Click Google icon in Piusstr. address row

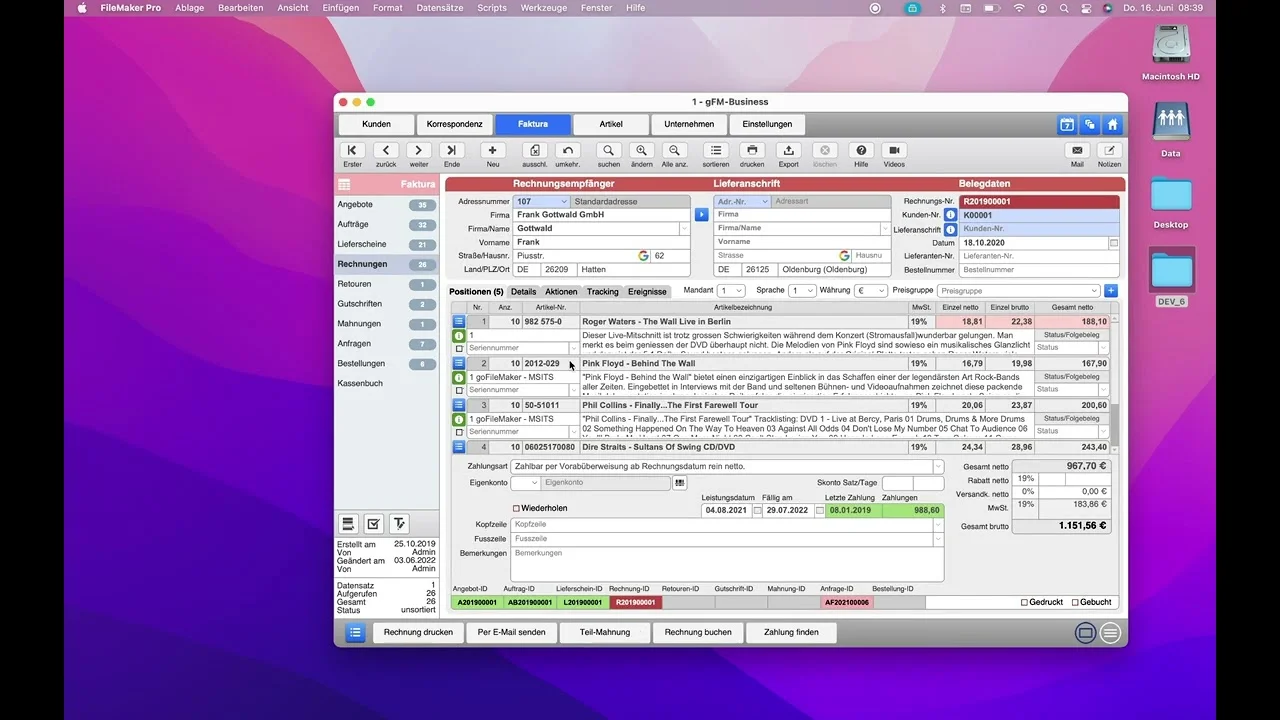[x=644, y=256]
